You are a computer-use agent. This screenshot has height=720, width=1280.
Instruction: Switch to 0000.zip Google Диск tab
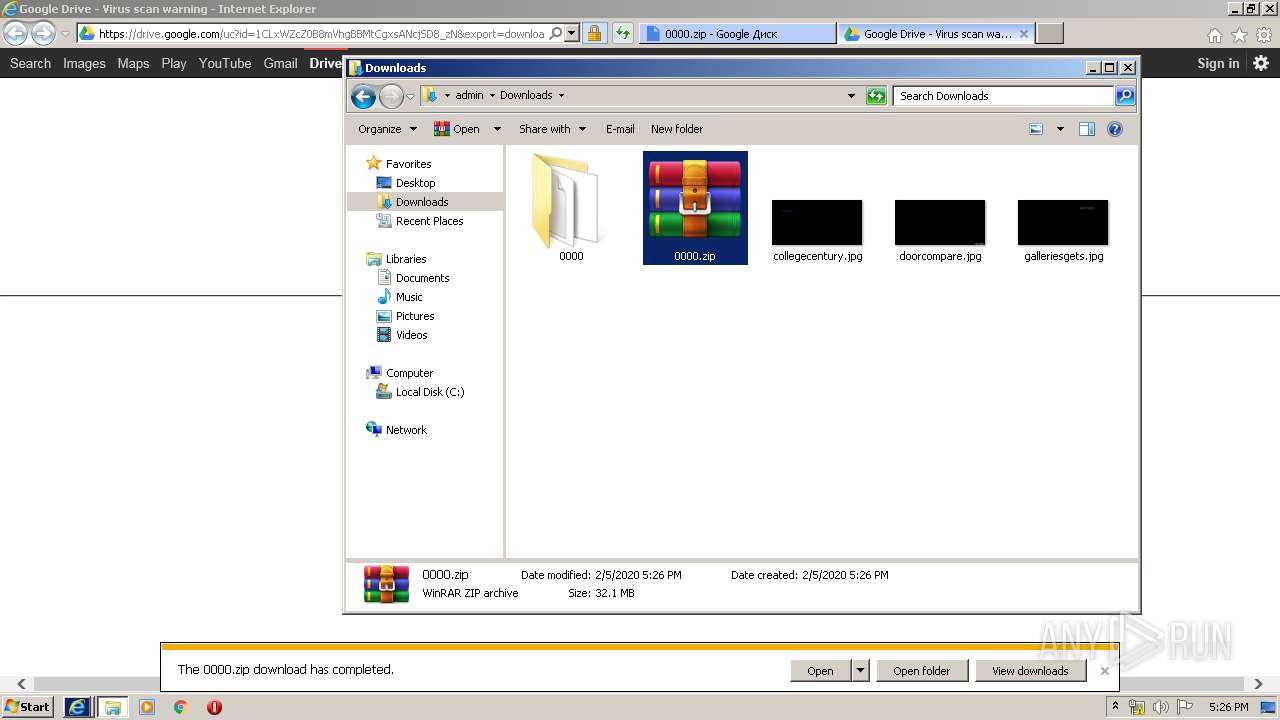pos(737,34)
